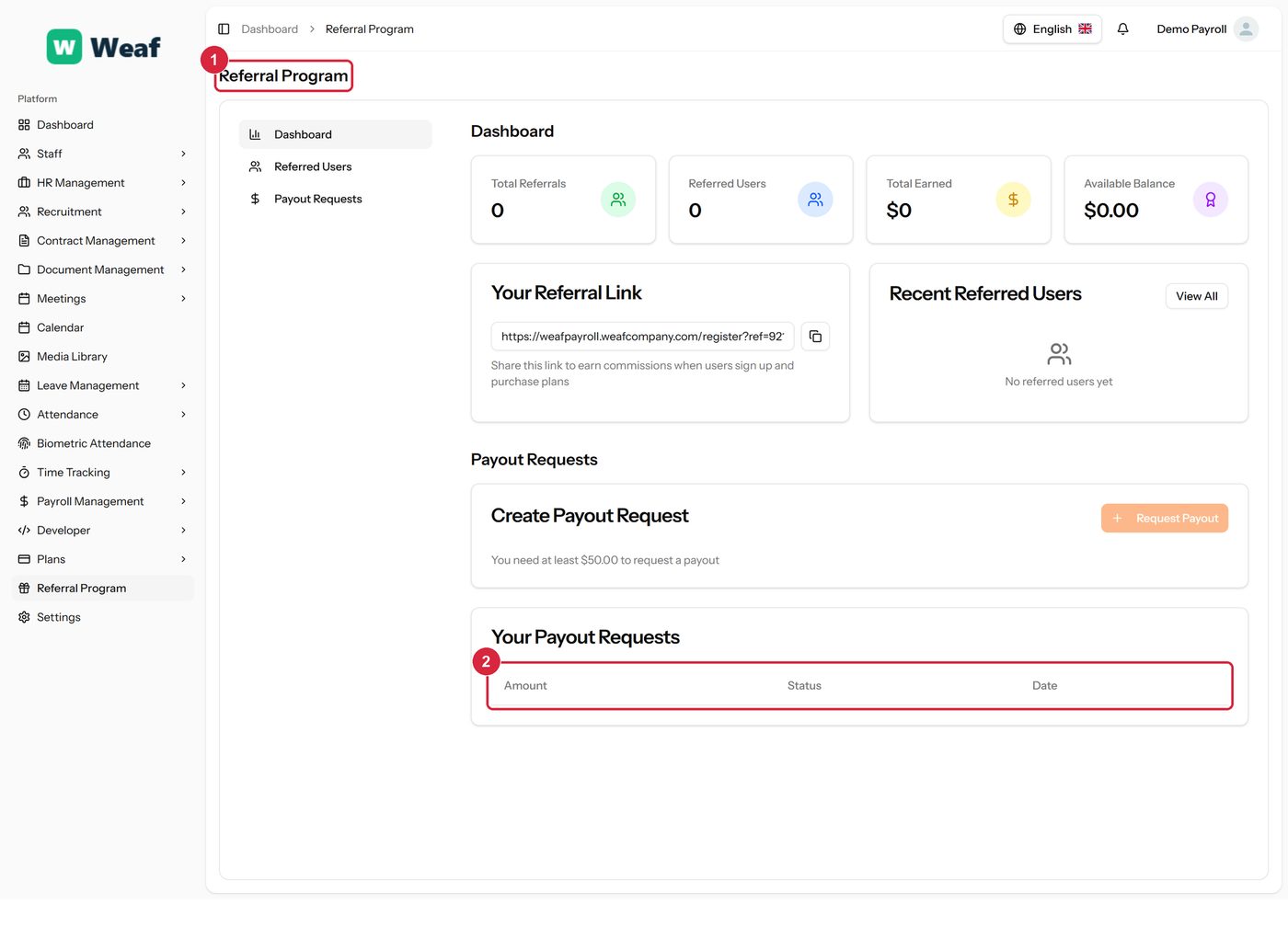Open the English language selector
This screenshot has height=938, width=1288.
[x=1052, y=29]
